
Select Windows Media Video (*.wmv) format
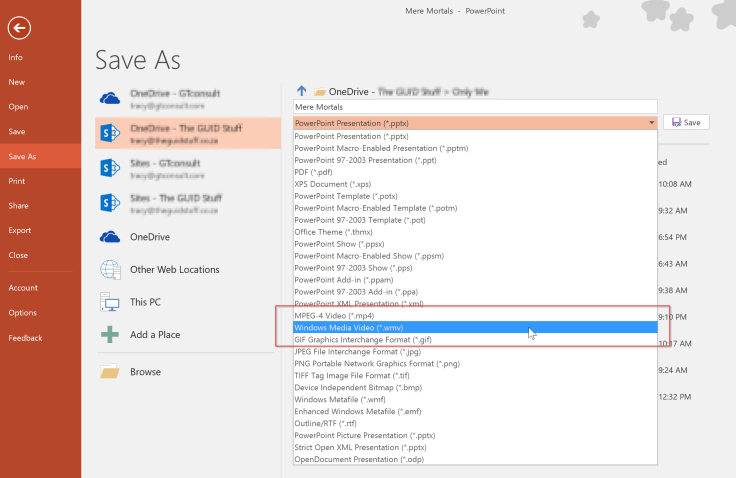tap(349, 327)
